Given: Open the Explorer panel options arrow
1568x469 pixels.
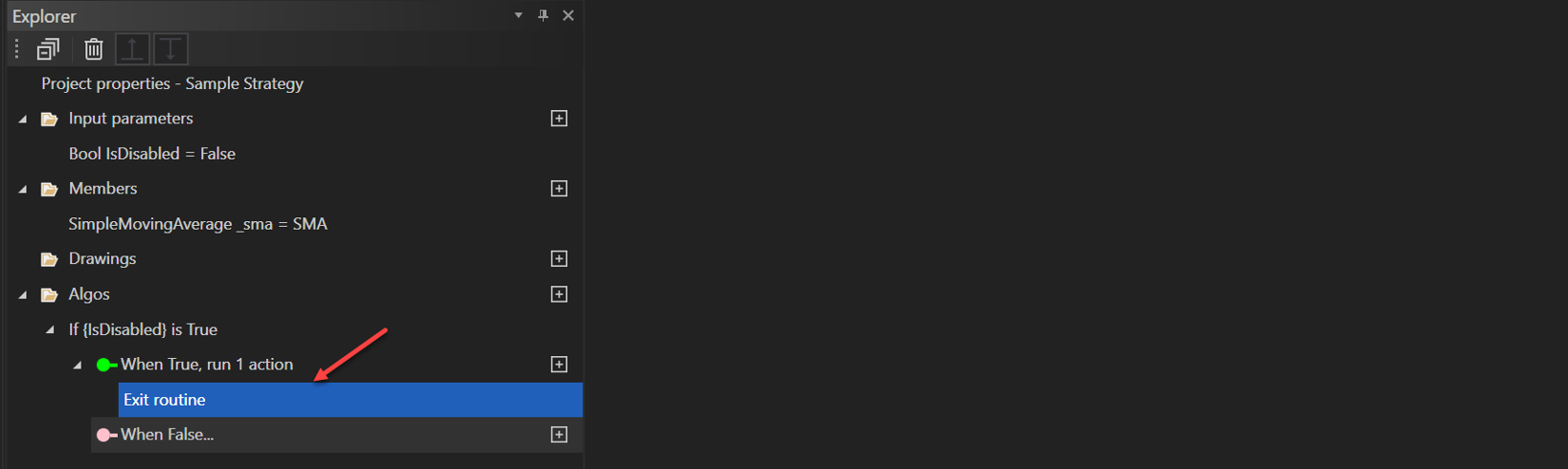Looking at the screenshot, I should point(518,15).
